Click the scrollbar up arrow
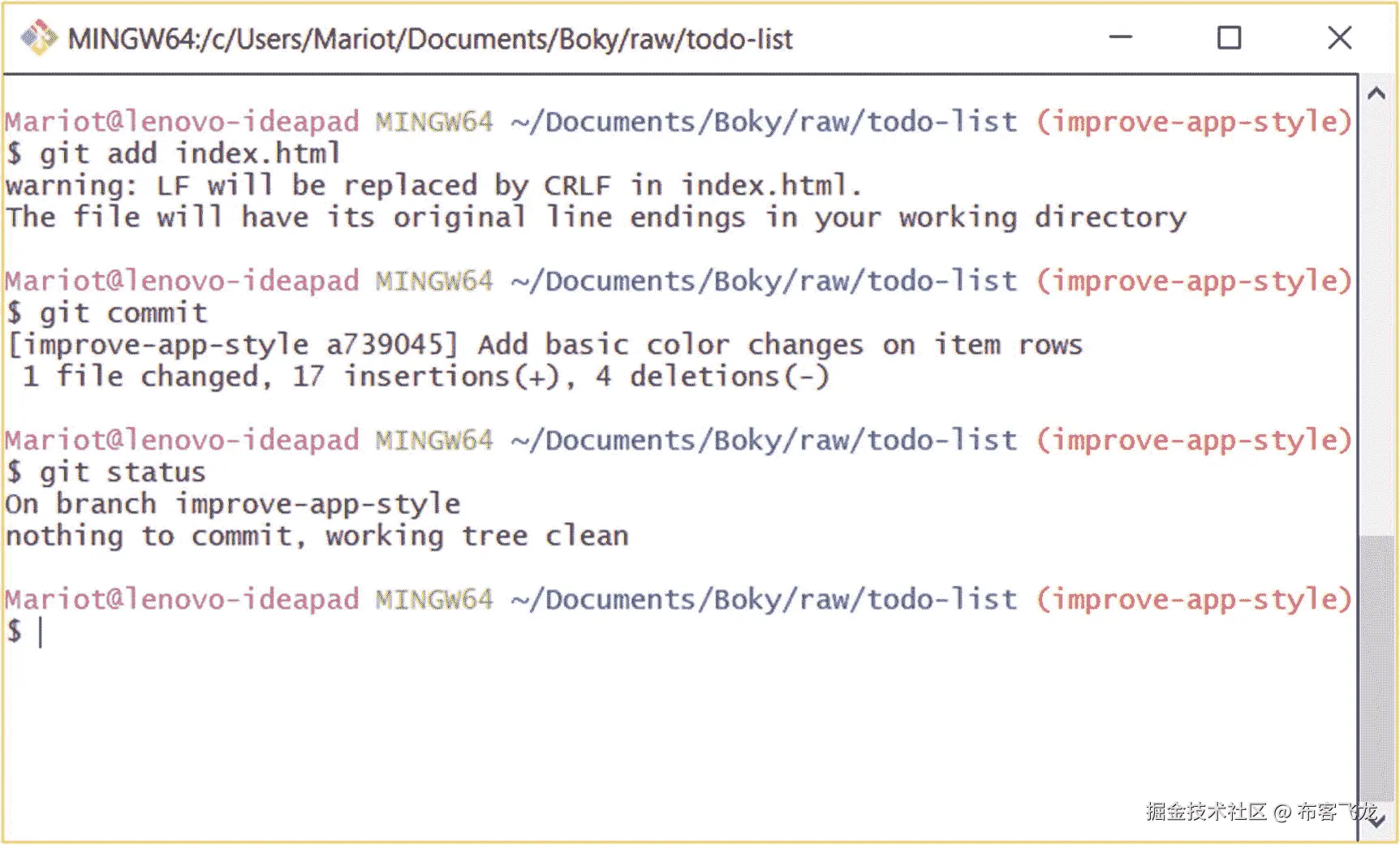 pos(1377,93)
